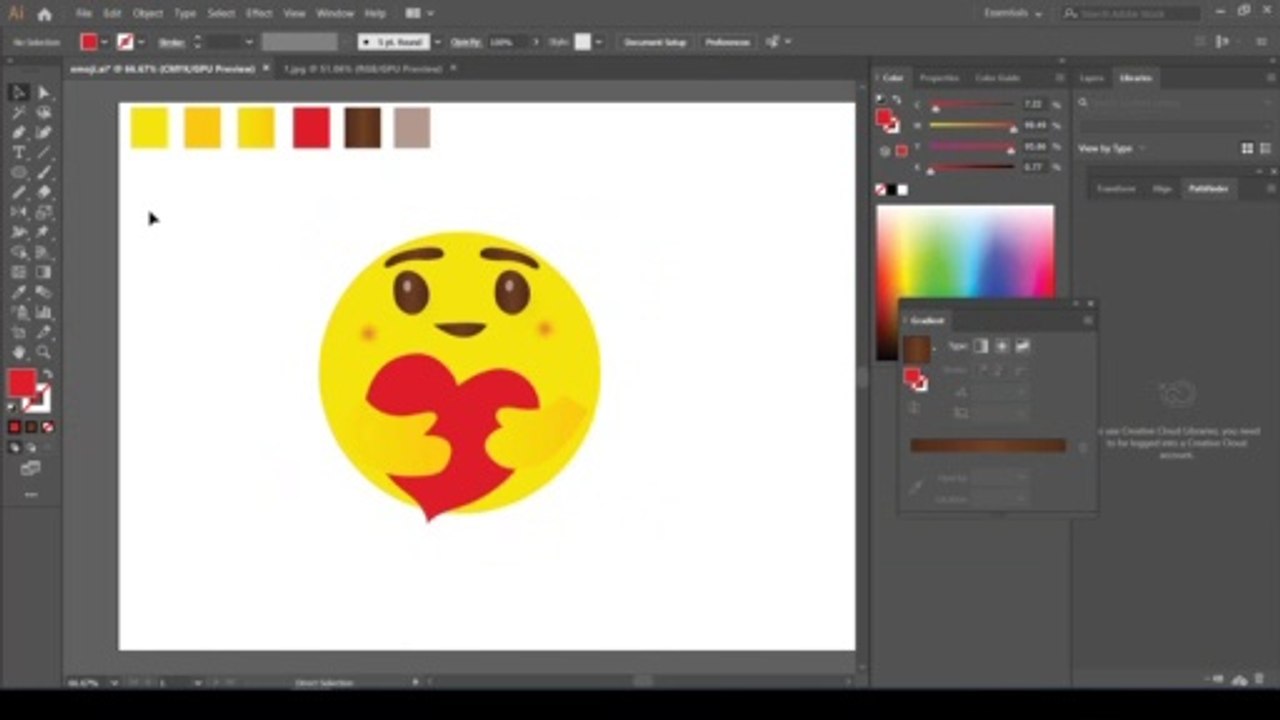The image size is (1280, 720).
Task: Select the Hand tool
Action: click(x=18, y=352)
